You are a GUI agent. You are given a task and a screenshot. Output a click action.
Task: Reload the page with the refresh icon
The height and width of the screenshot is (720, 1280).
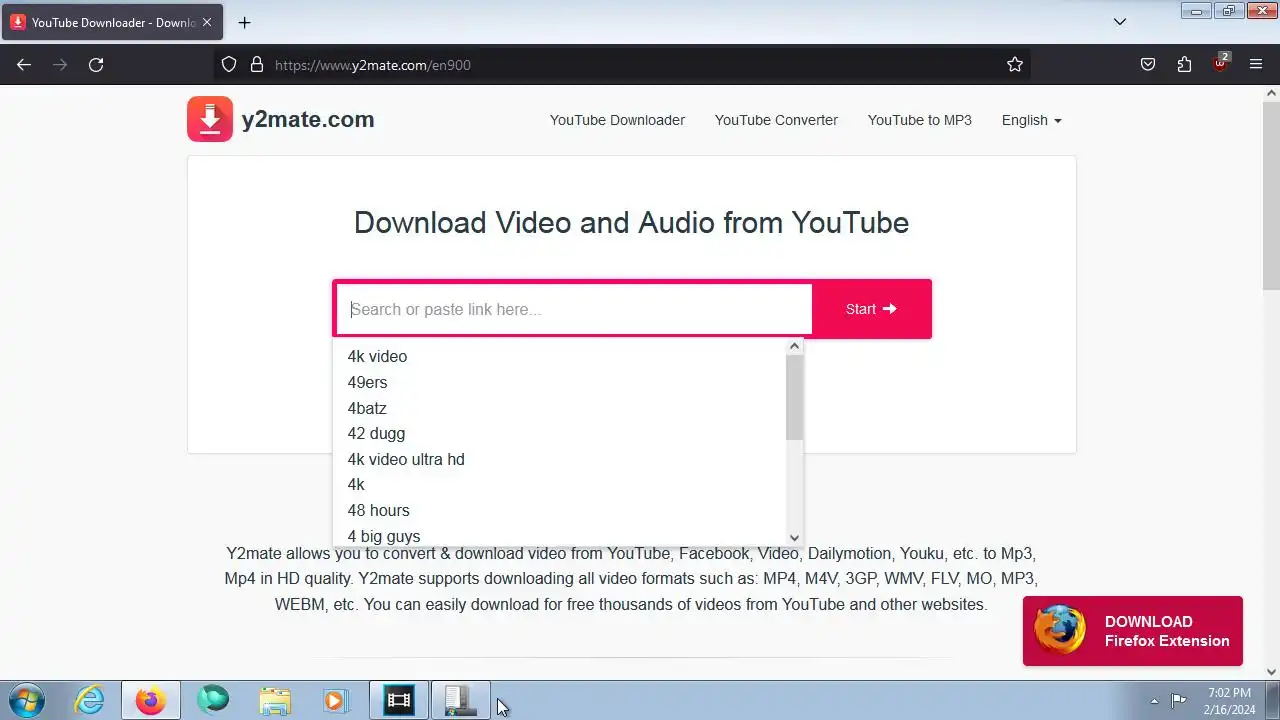point(96,65)
